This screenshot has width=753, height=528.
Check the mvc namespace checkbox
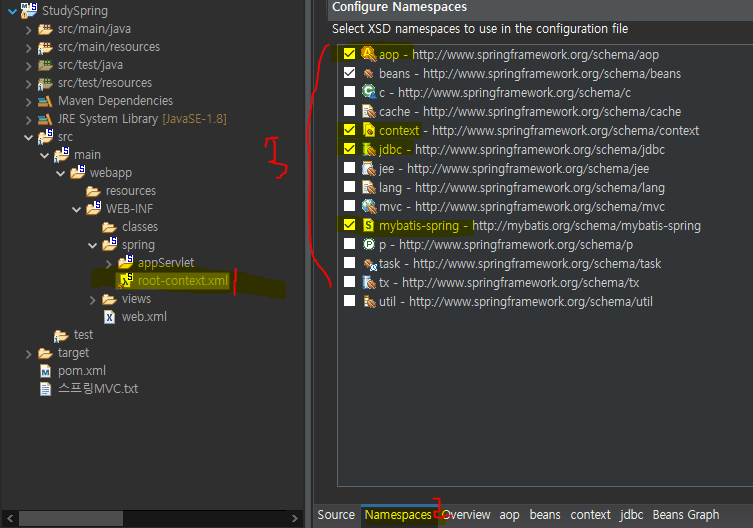pos(349,206)
